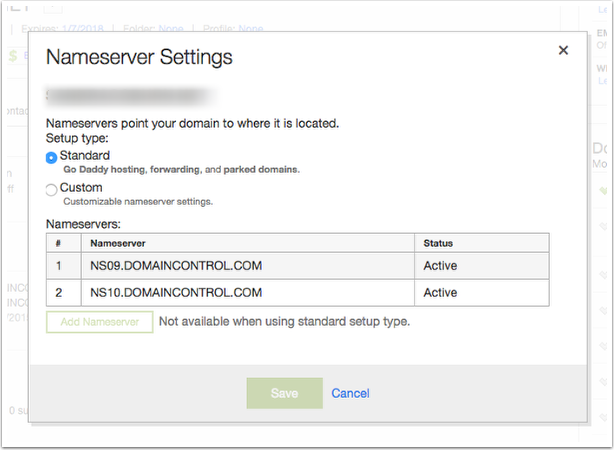Click Profile None link in background page
Viewport: 614px width, 450px height.
251,28
